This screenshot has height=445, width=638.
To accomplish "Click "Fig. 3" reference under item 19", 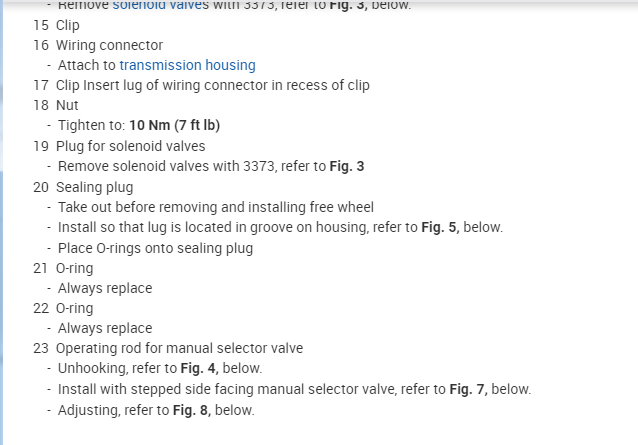I will [346, 166].
